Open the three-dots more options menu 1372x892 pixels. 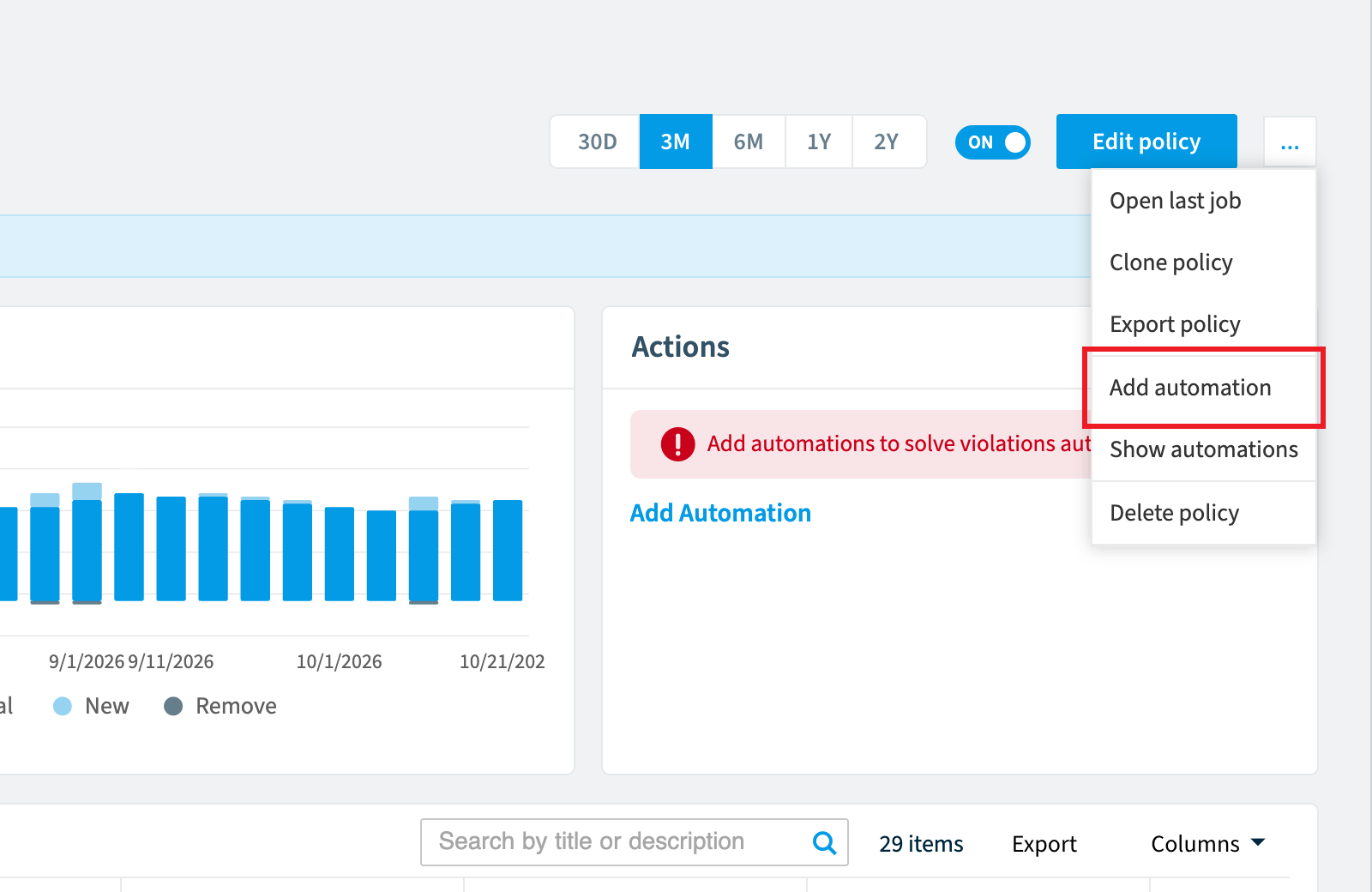[x=1290, y=142]
